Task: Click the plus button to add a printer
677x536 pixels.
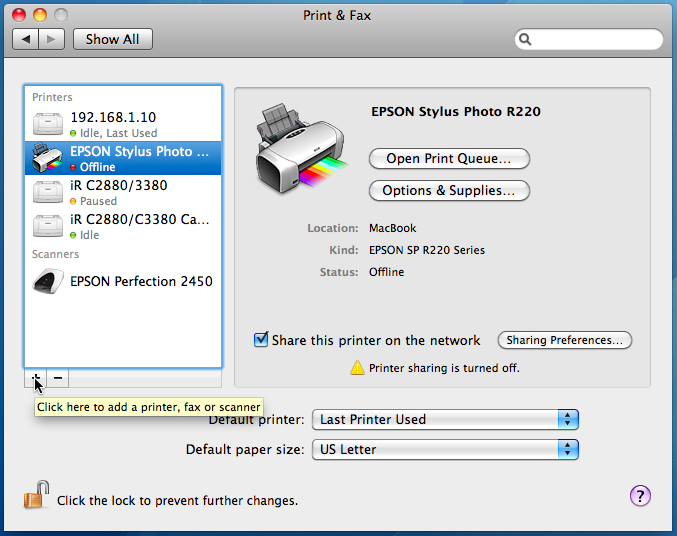Action: [35, 378]
